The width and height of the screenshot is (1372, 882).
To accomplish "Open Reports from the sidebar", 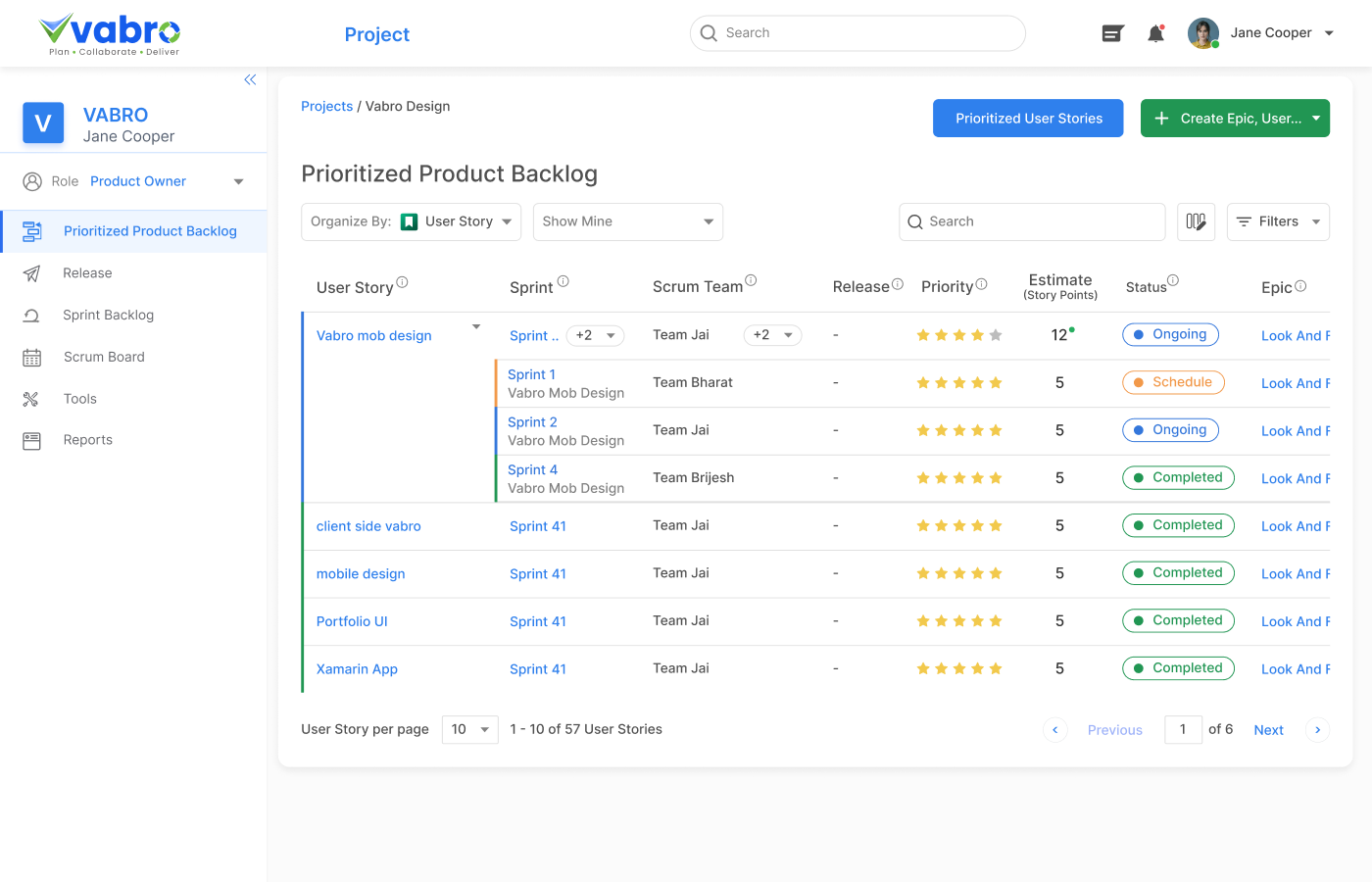I will (33, 440).
